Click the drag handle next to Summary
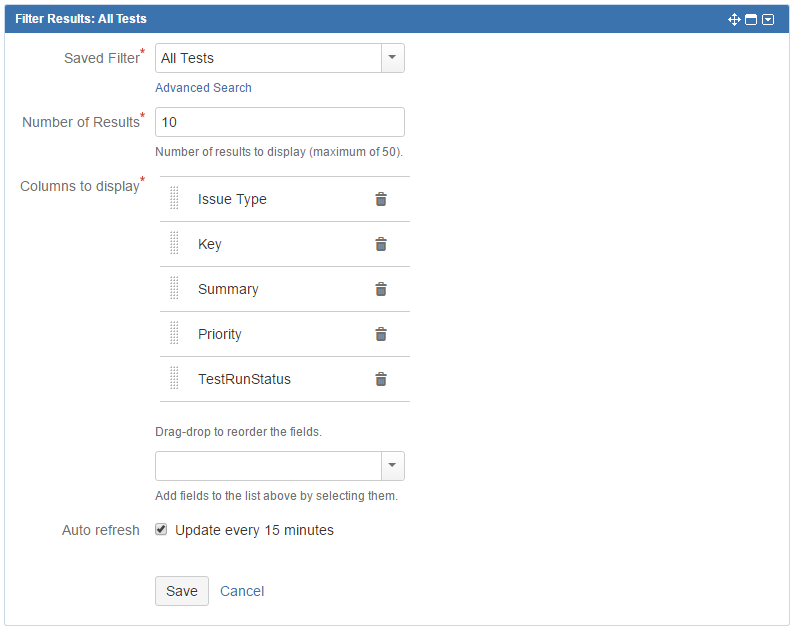794x631 pixels. [x=174, y=288]
